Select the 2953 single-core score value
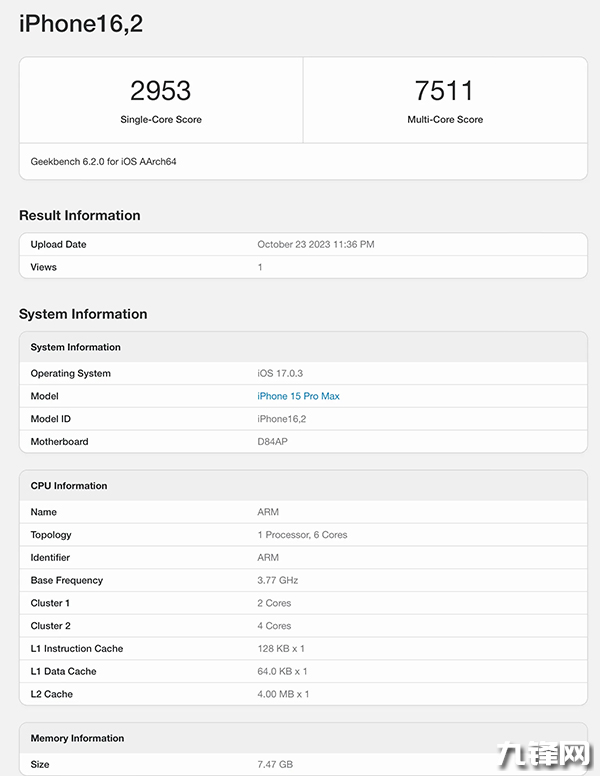Image resolution: width=600 pixels, height=776 pixels. [160, 91]
